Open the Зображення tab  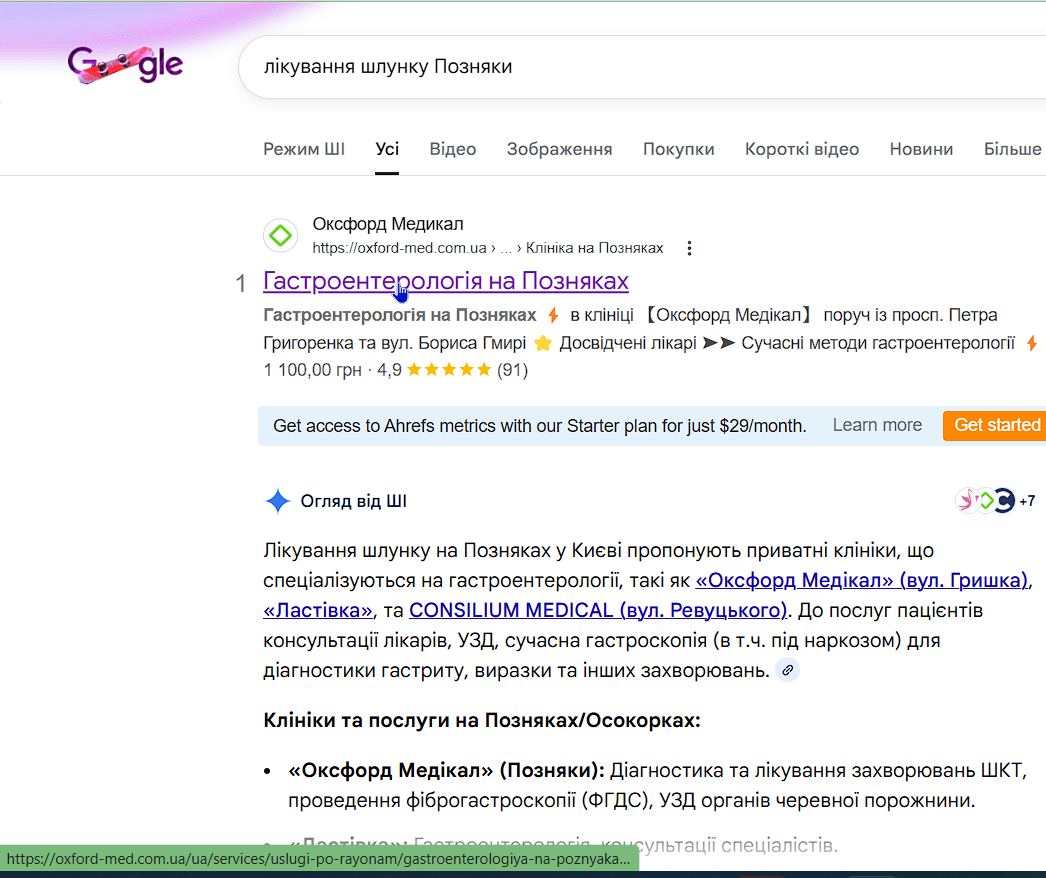pyautogui.click(x=559, y=149)
